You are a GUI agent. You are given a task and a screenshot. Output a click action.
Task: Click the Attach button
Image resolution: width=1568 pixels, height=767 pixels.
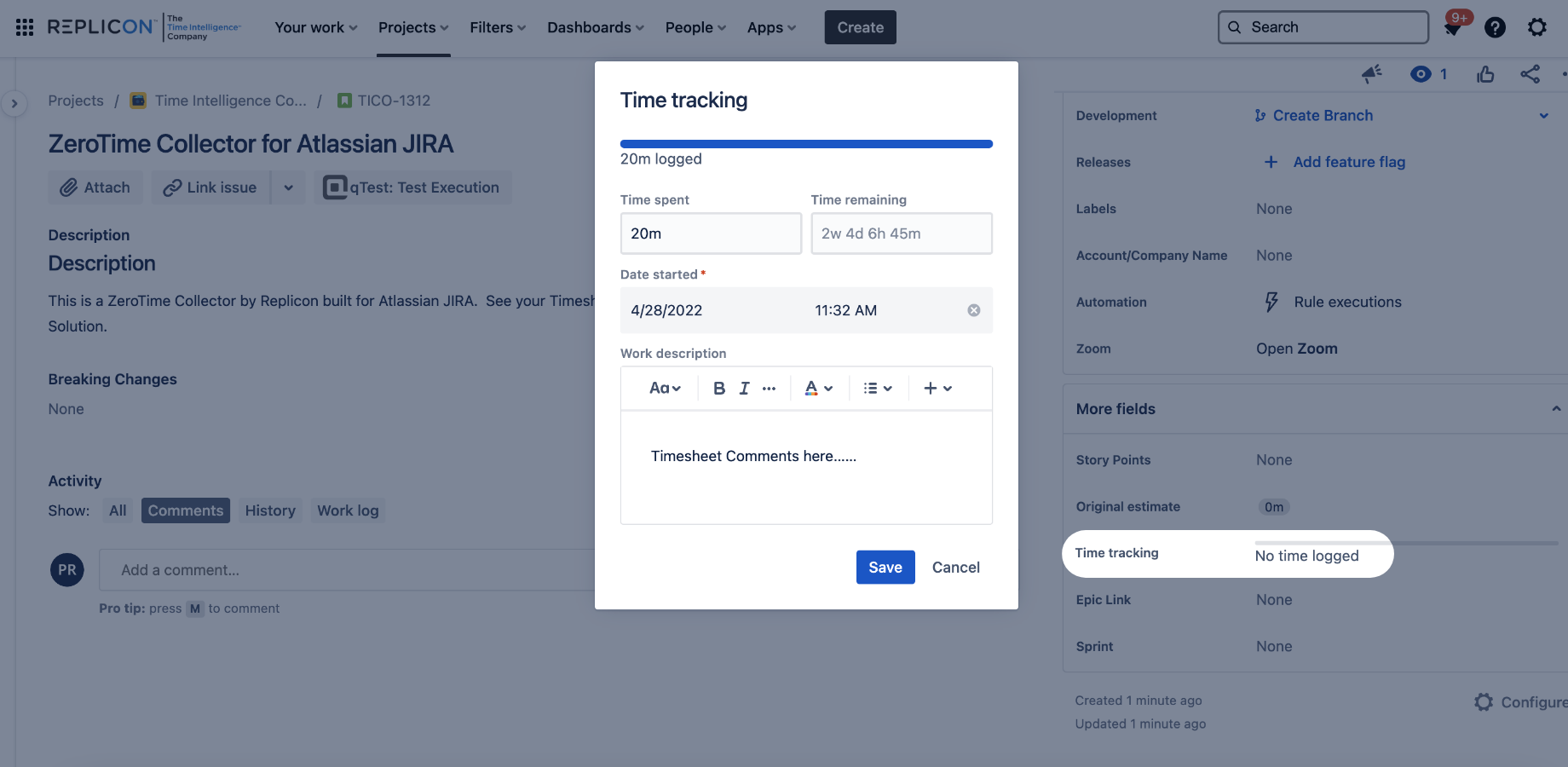(x=95, y=187)
